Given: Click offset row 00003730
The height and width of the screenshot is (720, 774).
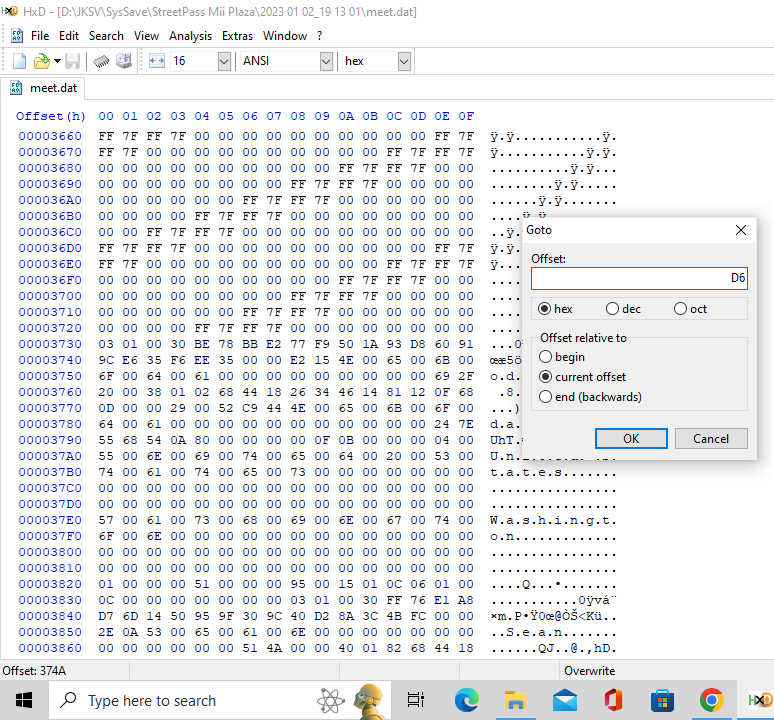Looking at the screenshot, I should tap(50, 344).
